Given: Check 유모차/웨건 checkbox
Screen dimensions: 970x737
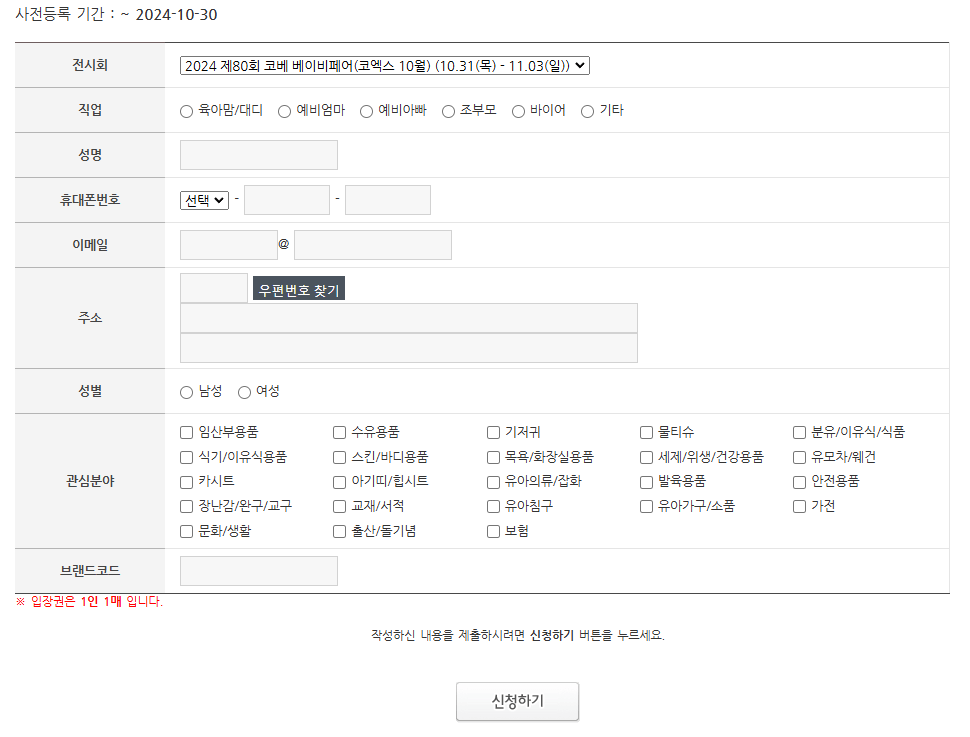Looking at the screenshot, I should [x=799, y=457].
